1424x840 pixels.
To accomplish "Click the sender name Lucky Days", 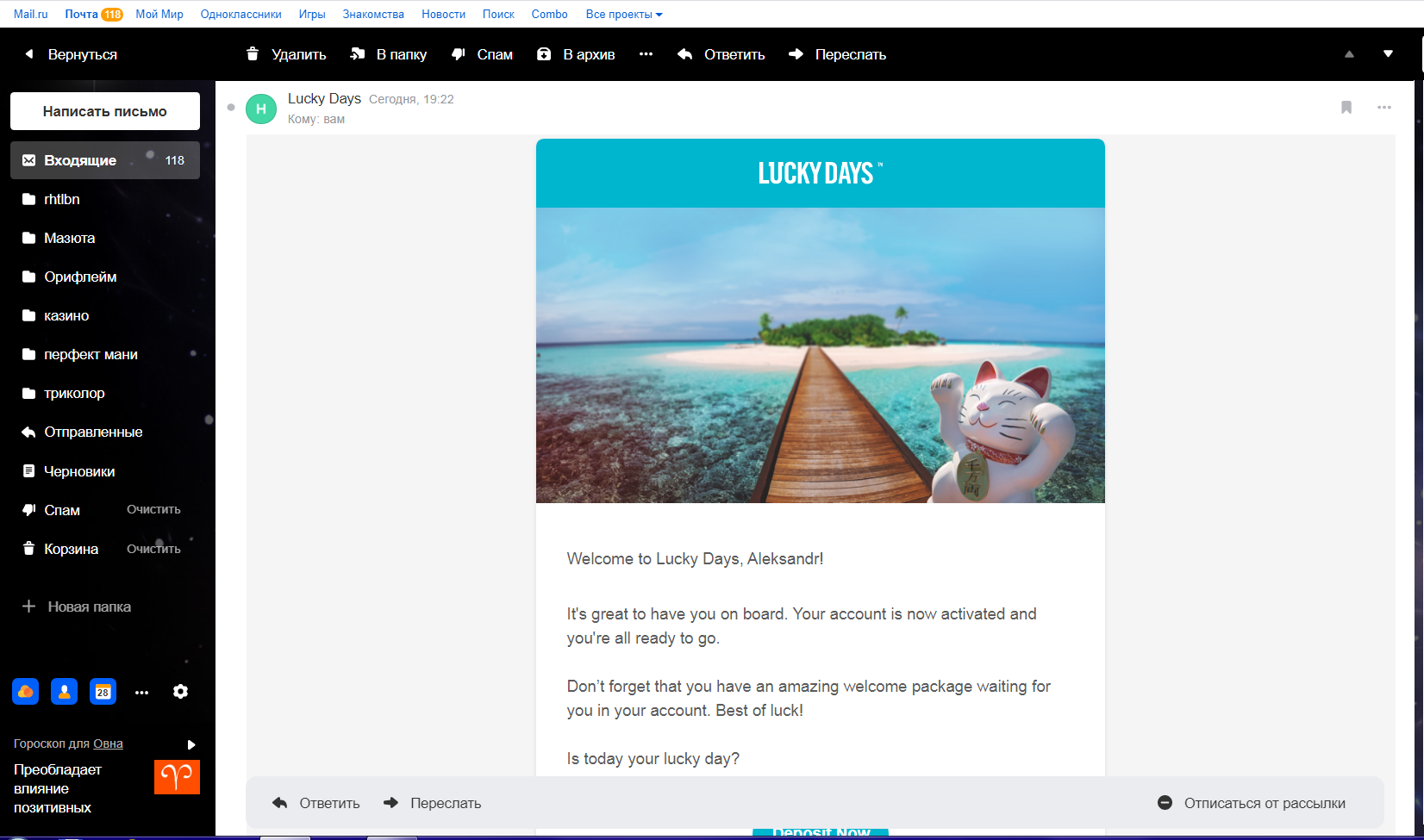I will (324, 98).
